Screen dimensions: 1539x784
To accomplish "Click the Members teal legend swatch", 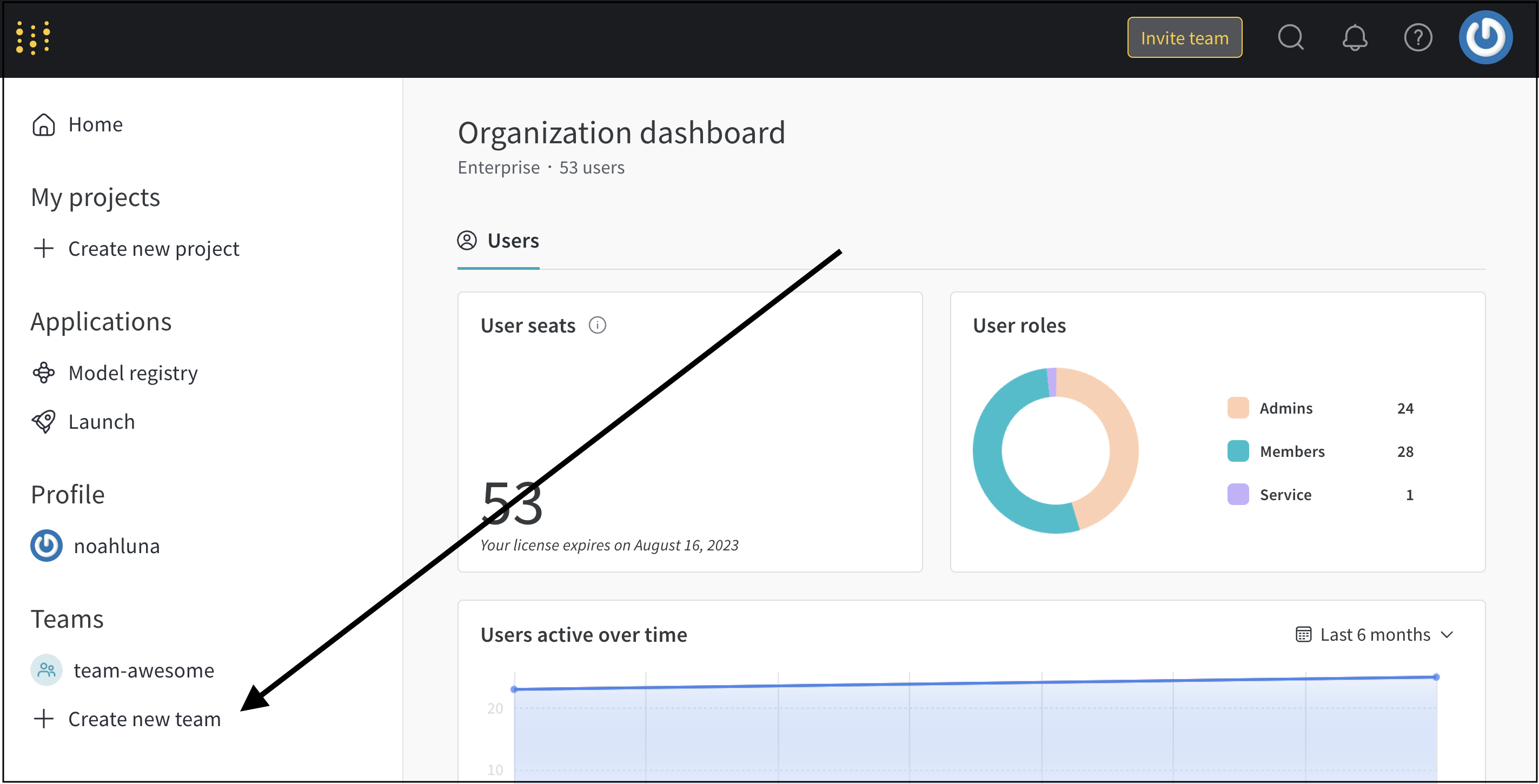I will (1237, 451).
